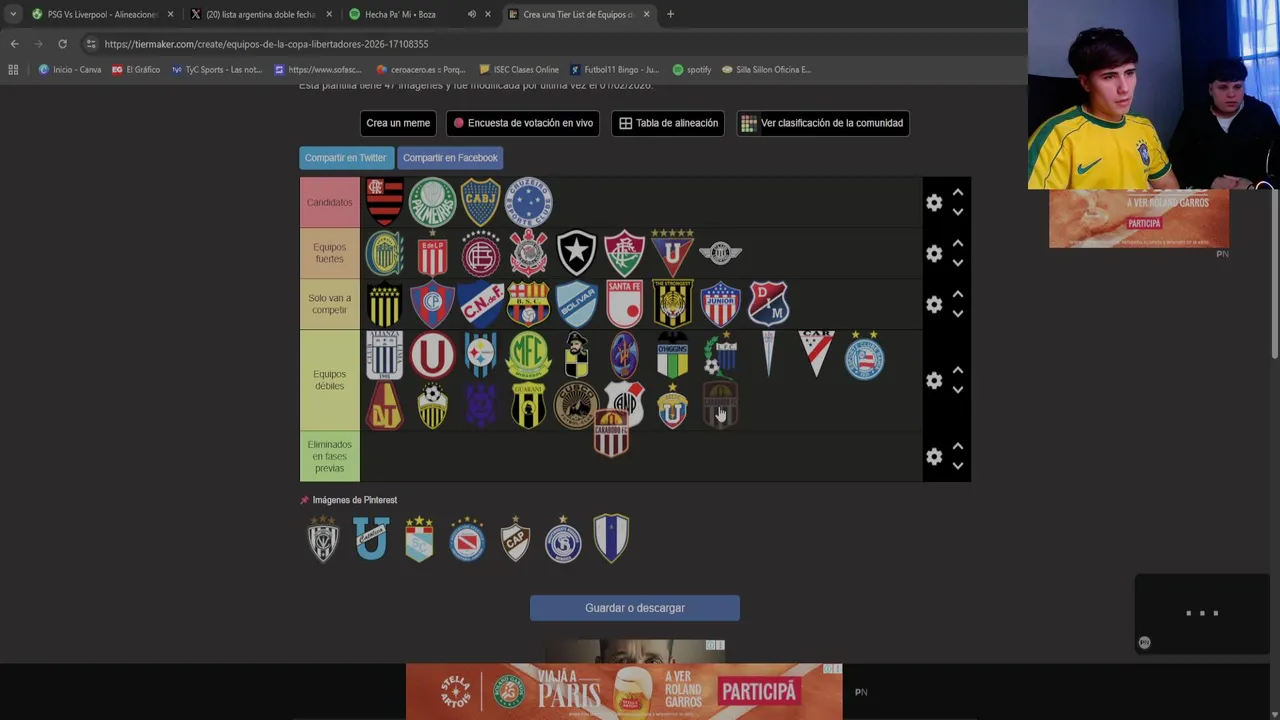This screenshot has height=720, width=1280.
Task: Choose the Fluminense crest
Action: click(624, 253)
